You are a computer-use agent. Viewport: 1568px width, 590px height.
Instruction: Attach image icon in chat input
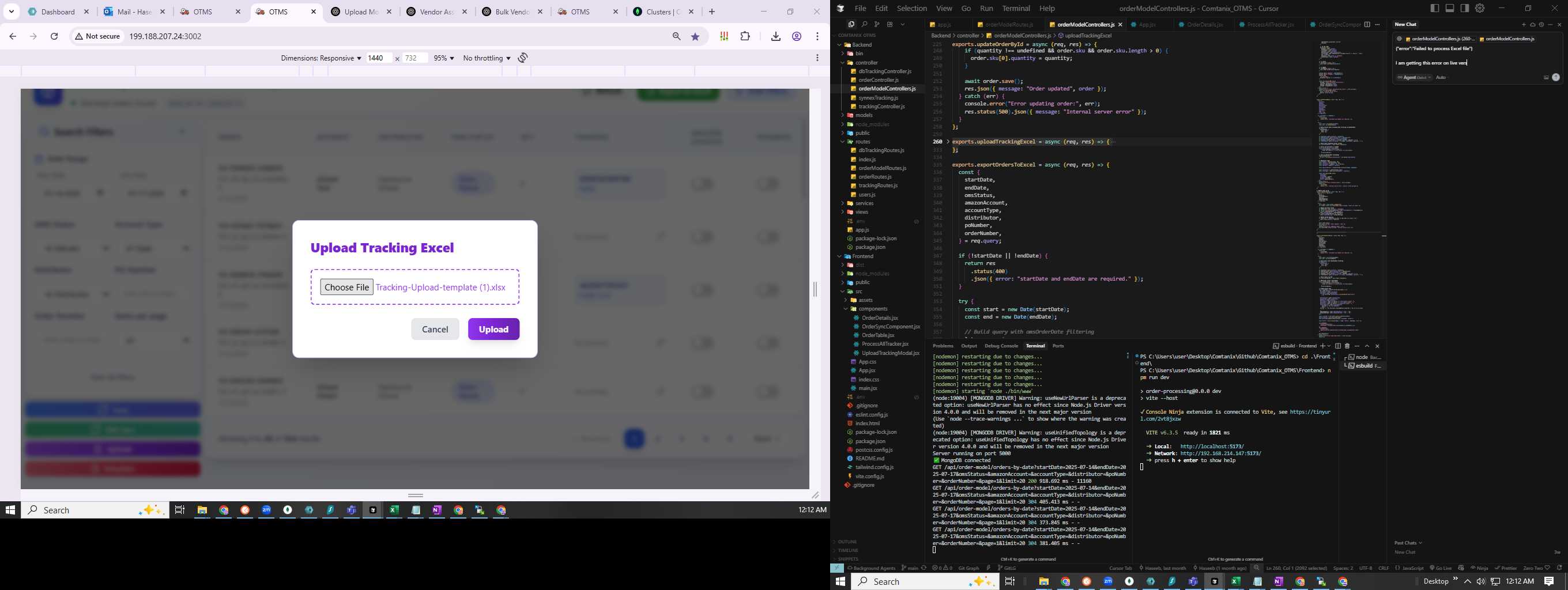(x=1546, y=77)
